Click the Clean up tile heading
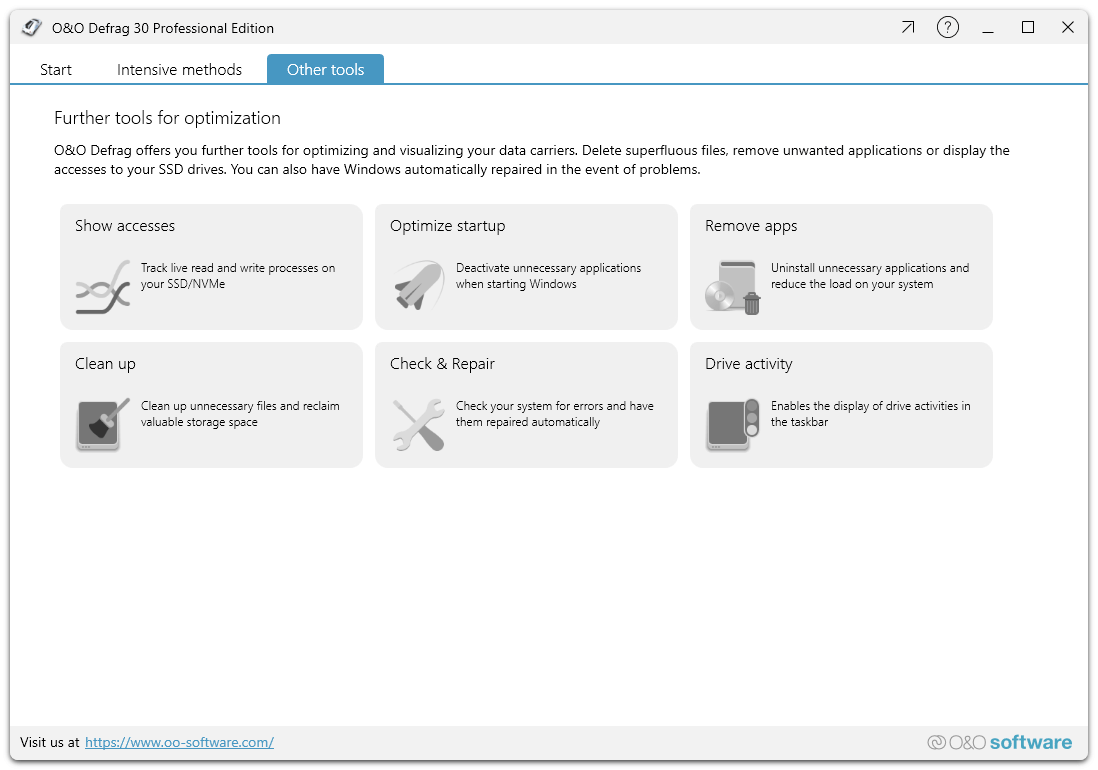Viewport: 1098px width, 770px height. [x=105, y=363]
